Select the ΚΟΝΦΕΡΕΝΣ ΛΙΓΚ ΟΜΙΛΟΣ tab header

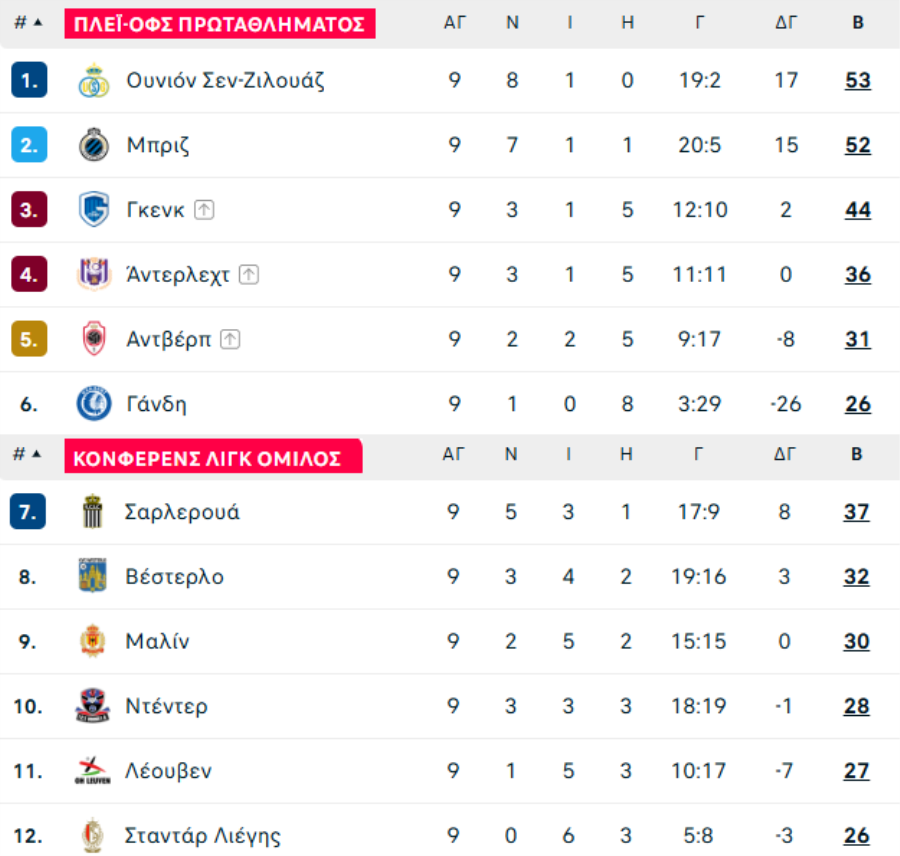tap(213, 456)
